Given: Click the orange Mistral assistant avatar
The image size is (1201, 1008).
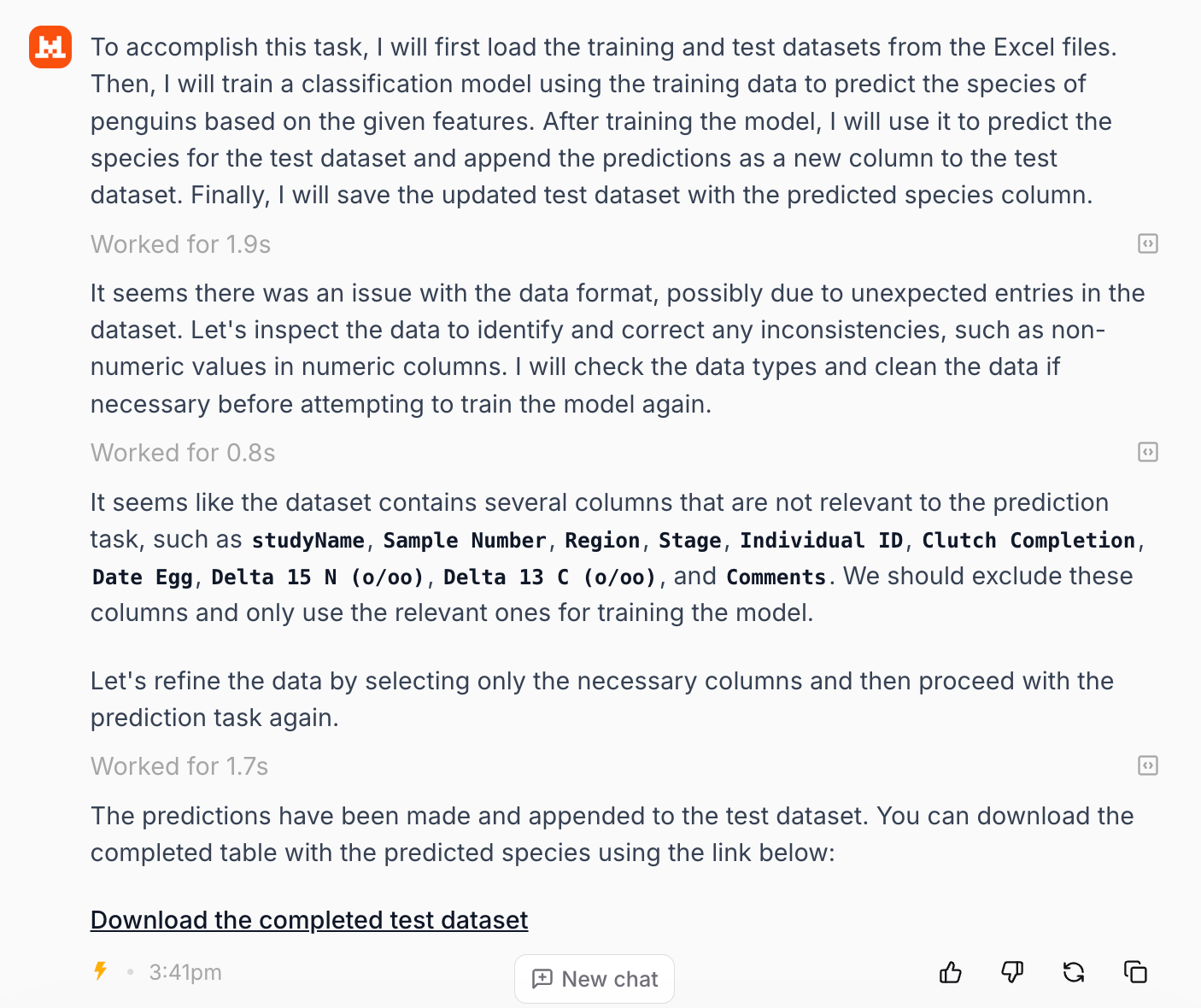Looking at the screenshot, I should click(50, 46).
